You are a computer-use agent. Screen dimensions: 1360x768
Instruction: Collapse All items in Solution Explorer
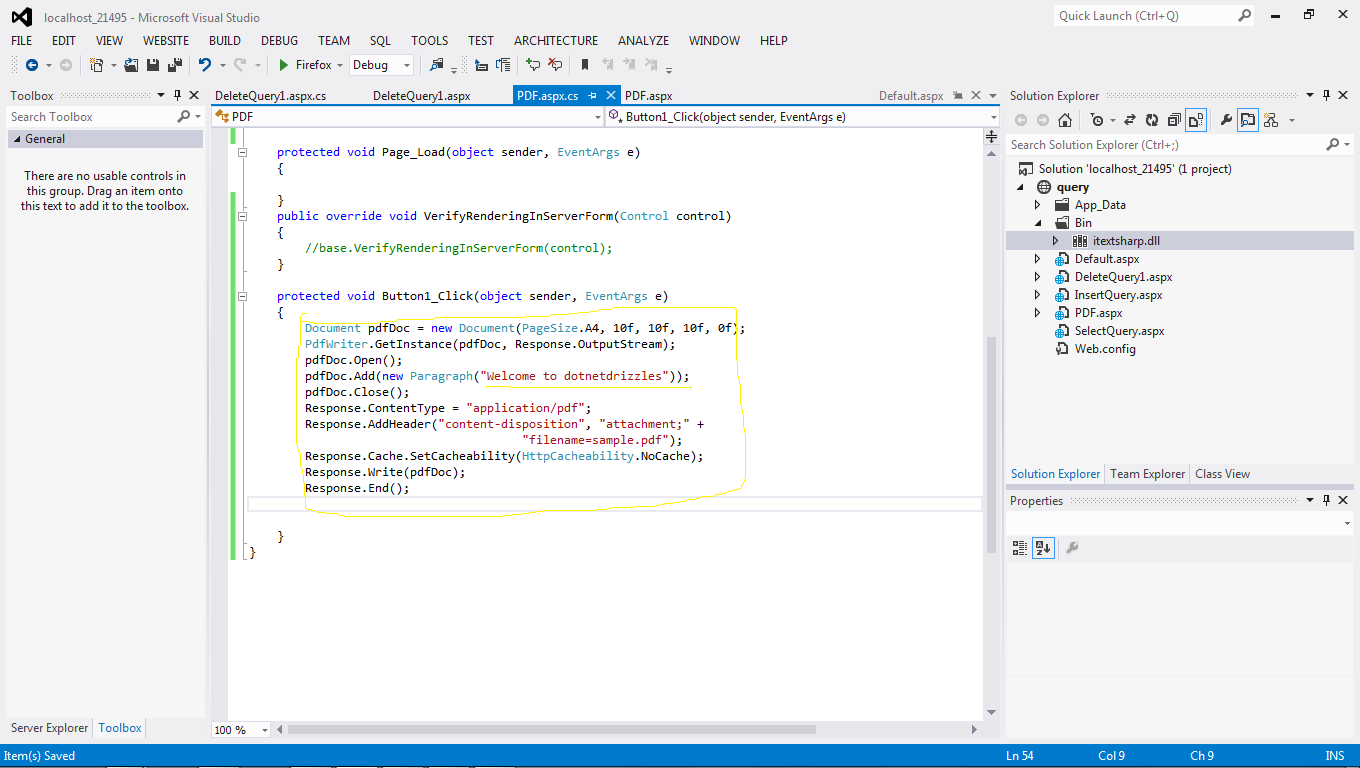tap(1172, 118)
